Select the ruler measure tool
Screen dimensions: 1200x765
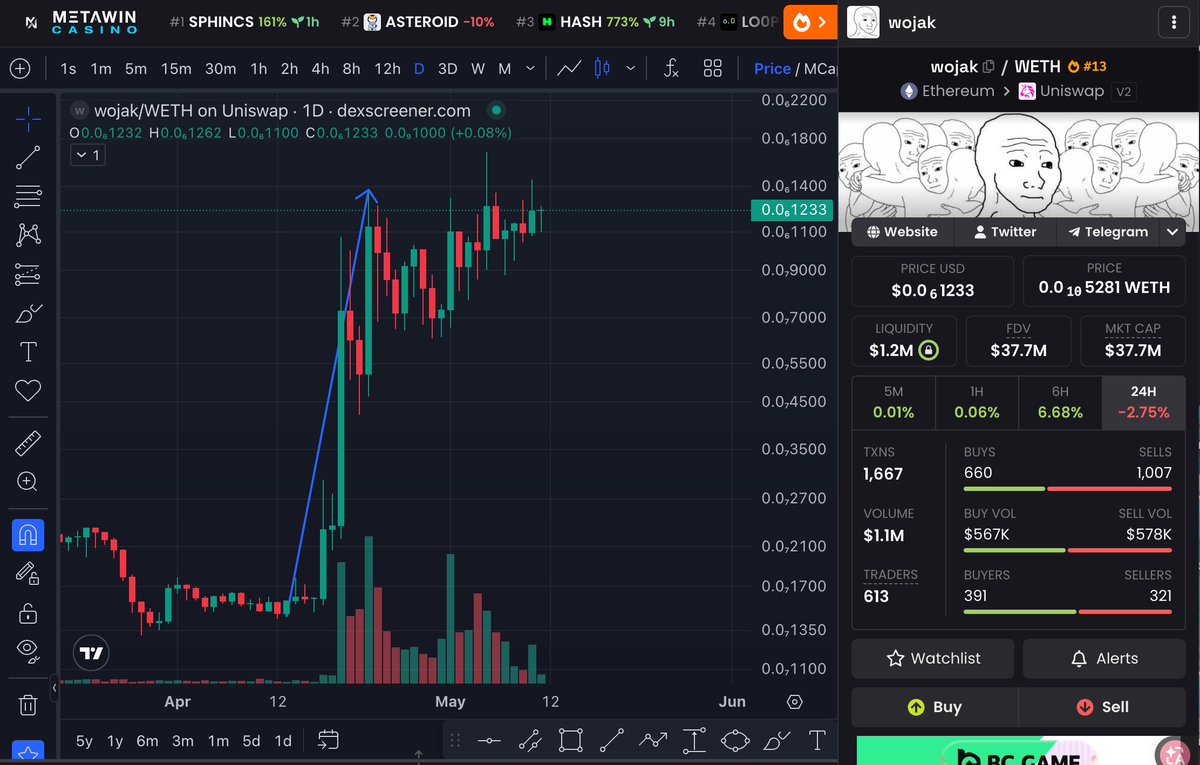(x=28, y=442)
